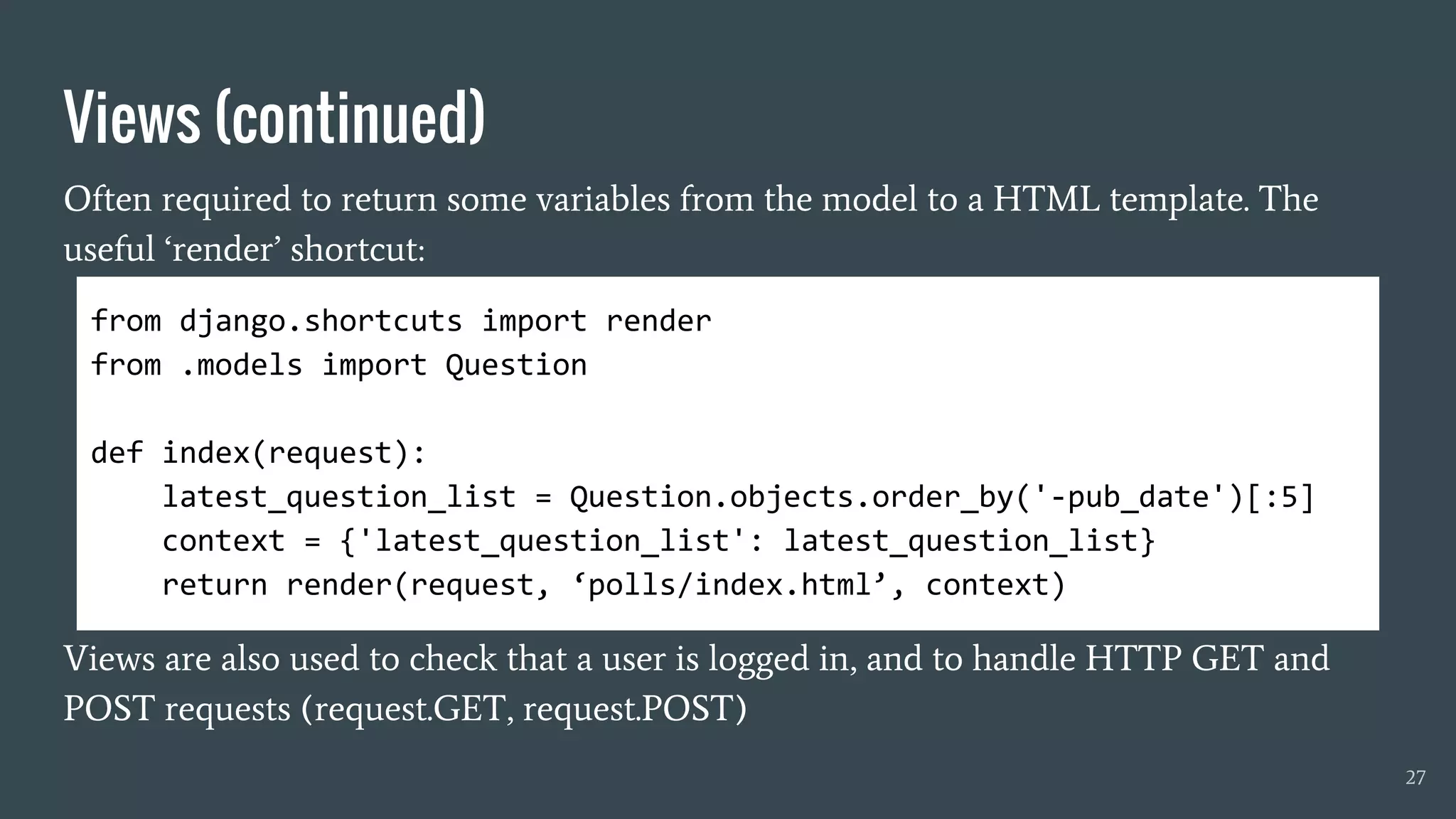
Task: Click the "return render" statement
Action: tap(276, 585)
